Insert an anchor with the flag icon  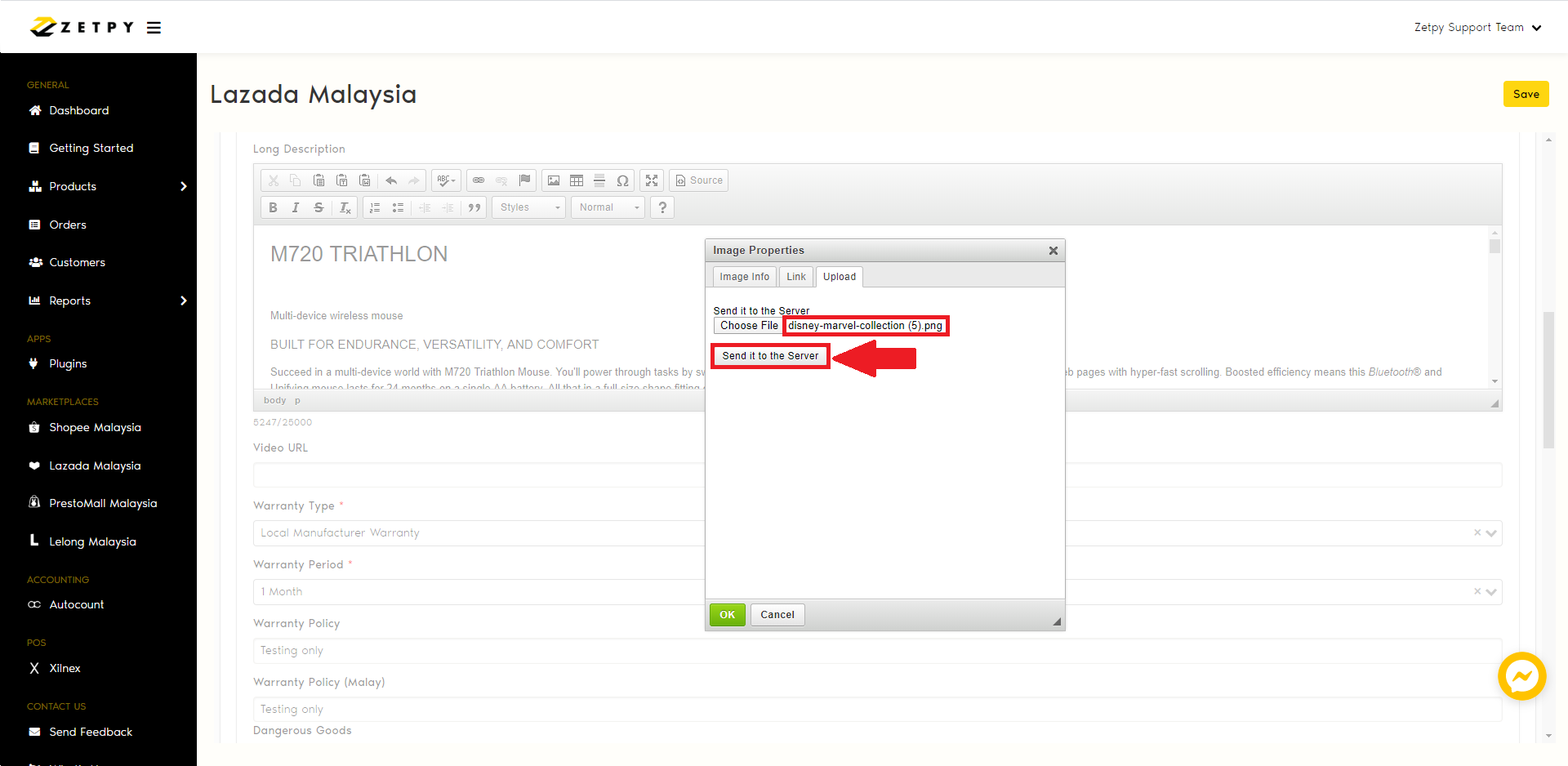(524, 180)
